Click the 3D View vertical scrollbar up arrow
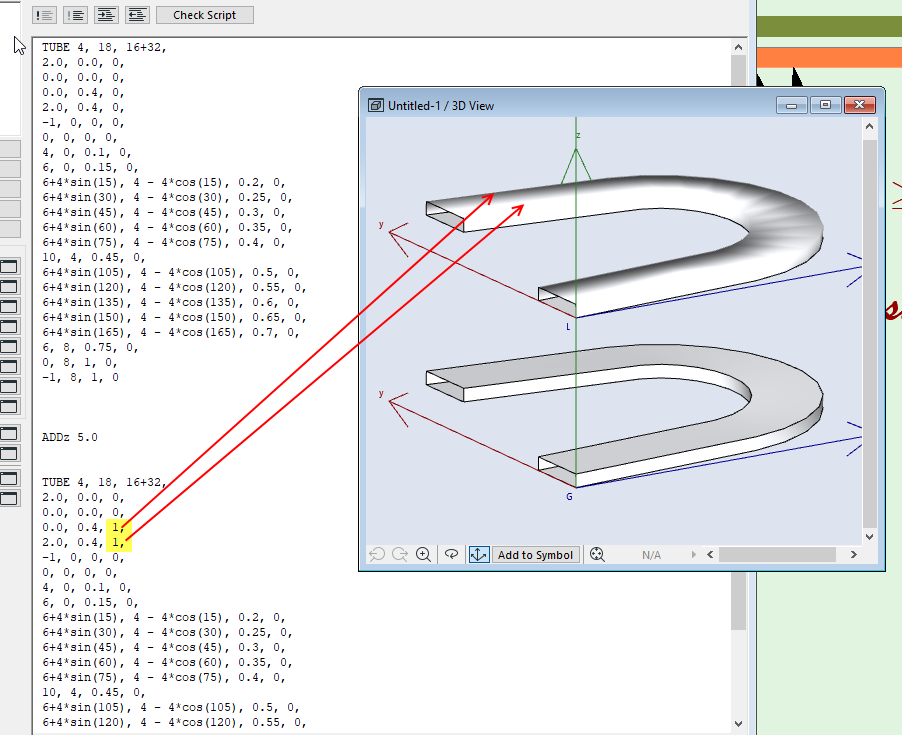 point(869,127)
